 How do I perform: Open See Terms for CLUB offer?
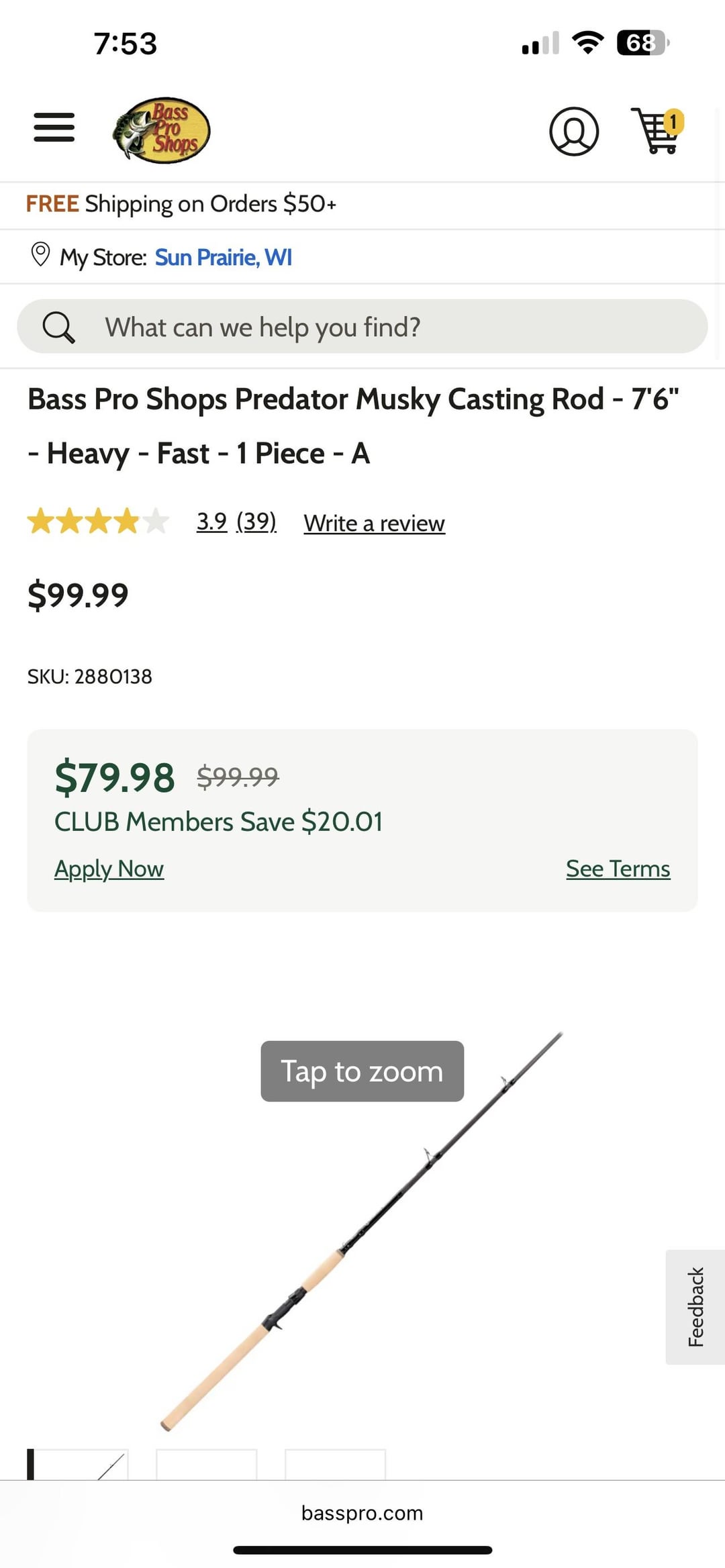click(x=618, y=869)
